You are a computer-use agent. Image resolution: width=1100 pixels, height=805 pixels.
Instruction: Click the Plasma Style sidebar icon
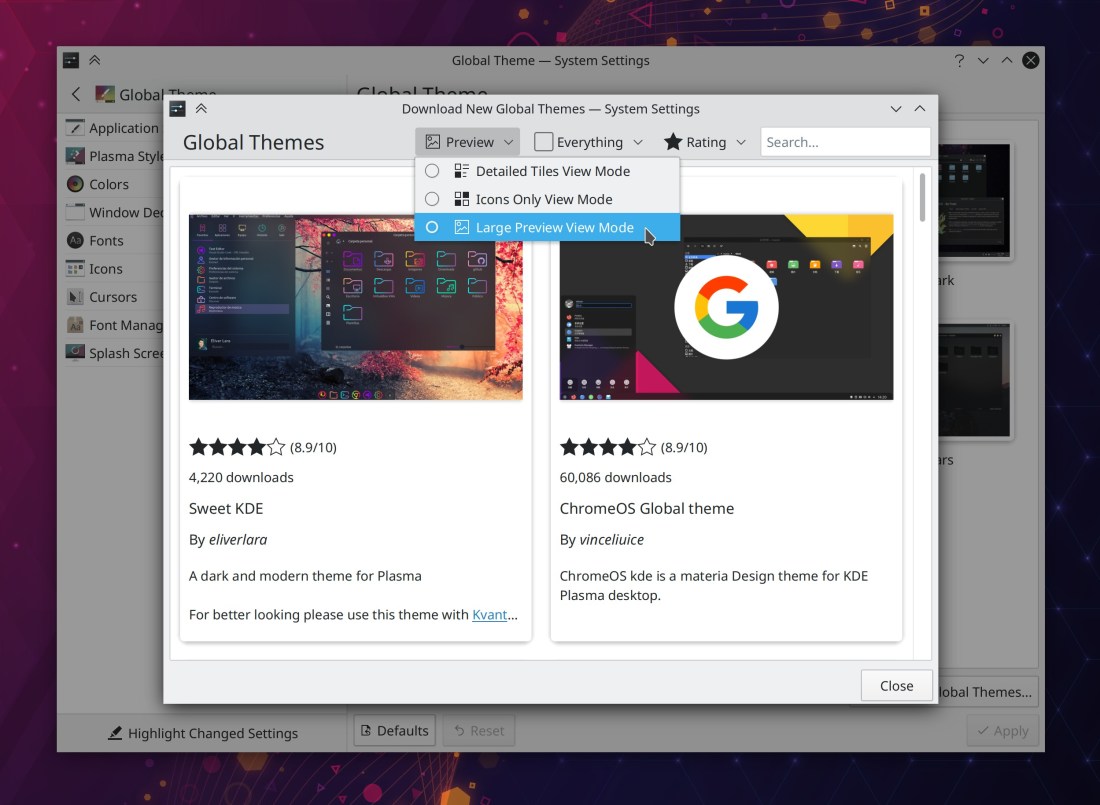point(75,156)
